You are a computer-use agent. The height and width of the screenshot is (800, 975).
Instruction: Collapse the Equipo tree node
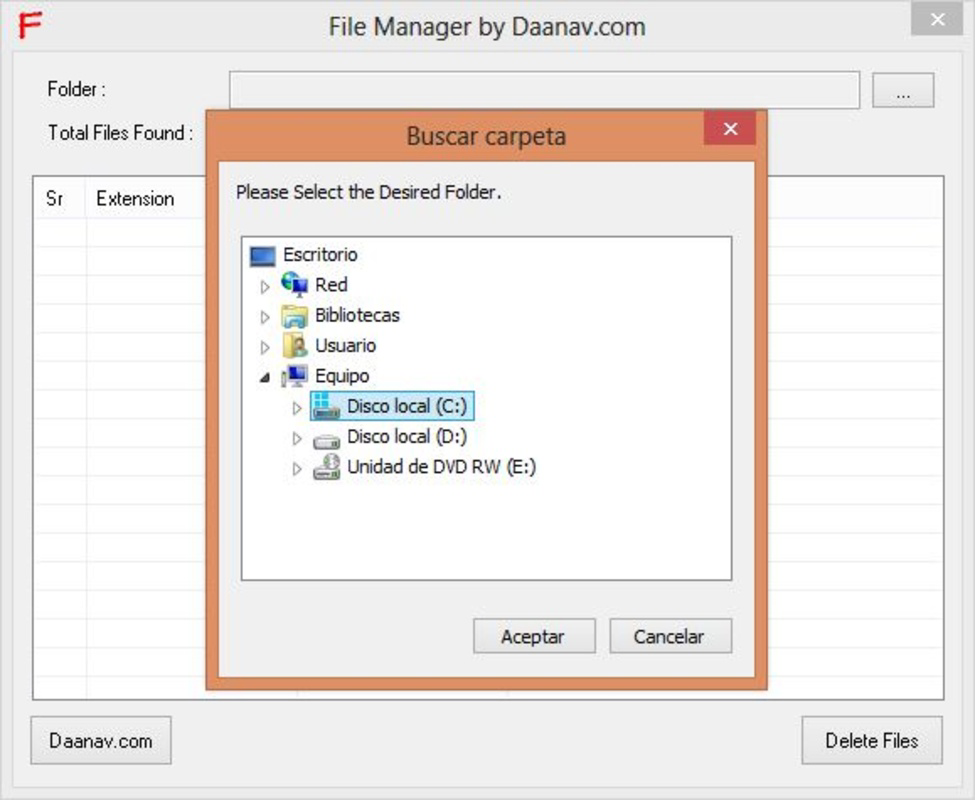(265, 377)
